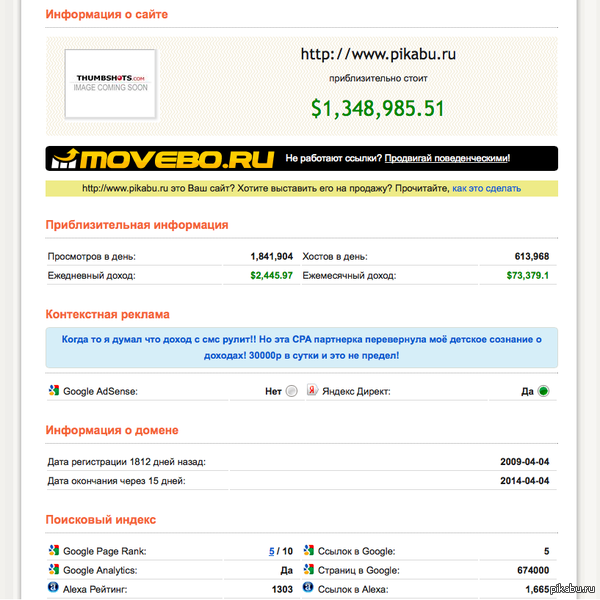Open the blue CPA партнерка ad text

[x=301, y=347]
